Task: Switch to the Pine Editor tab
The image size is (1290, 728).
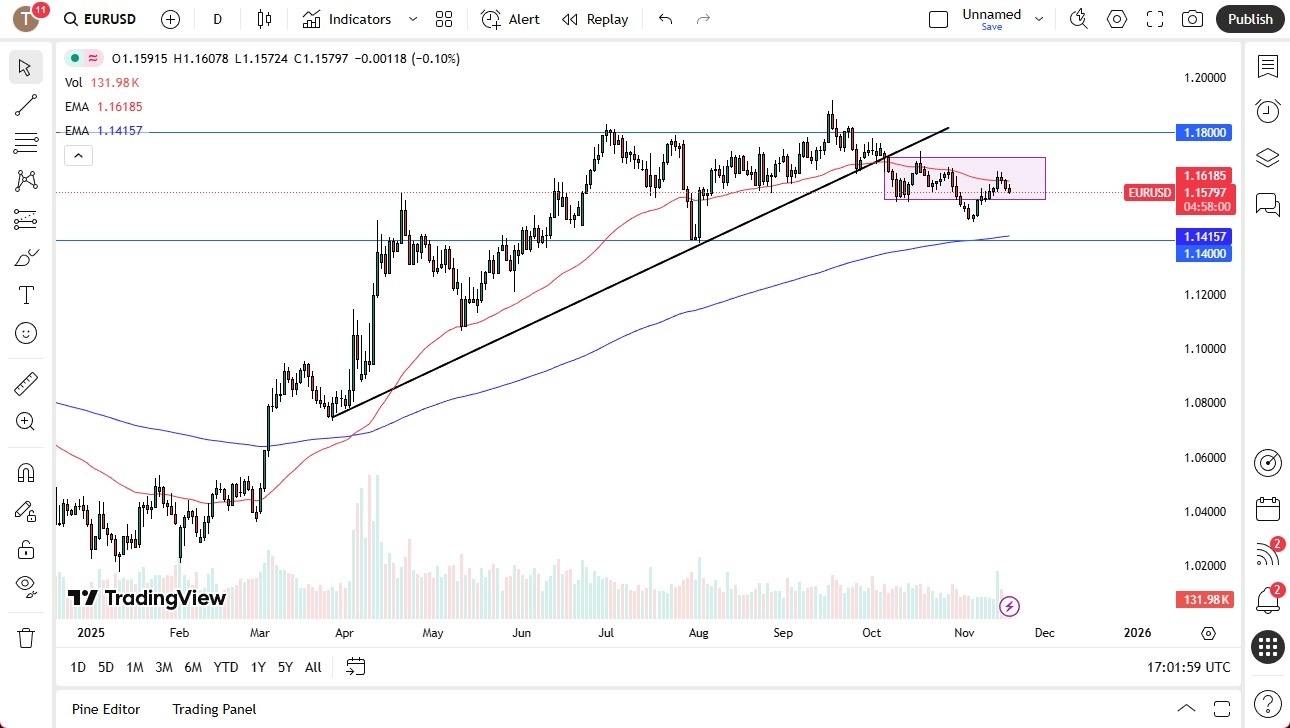Action: click(x=105, y=709)
